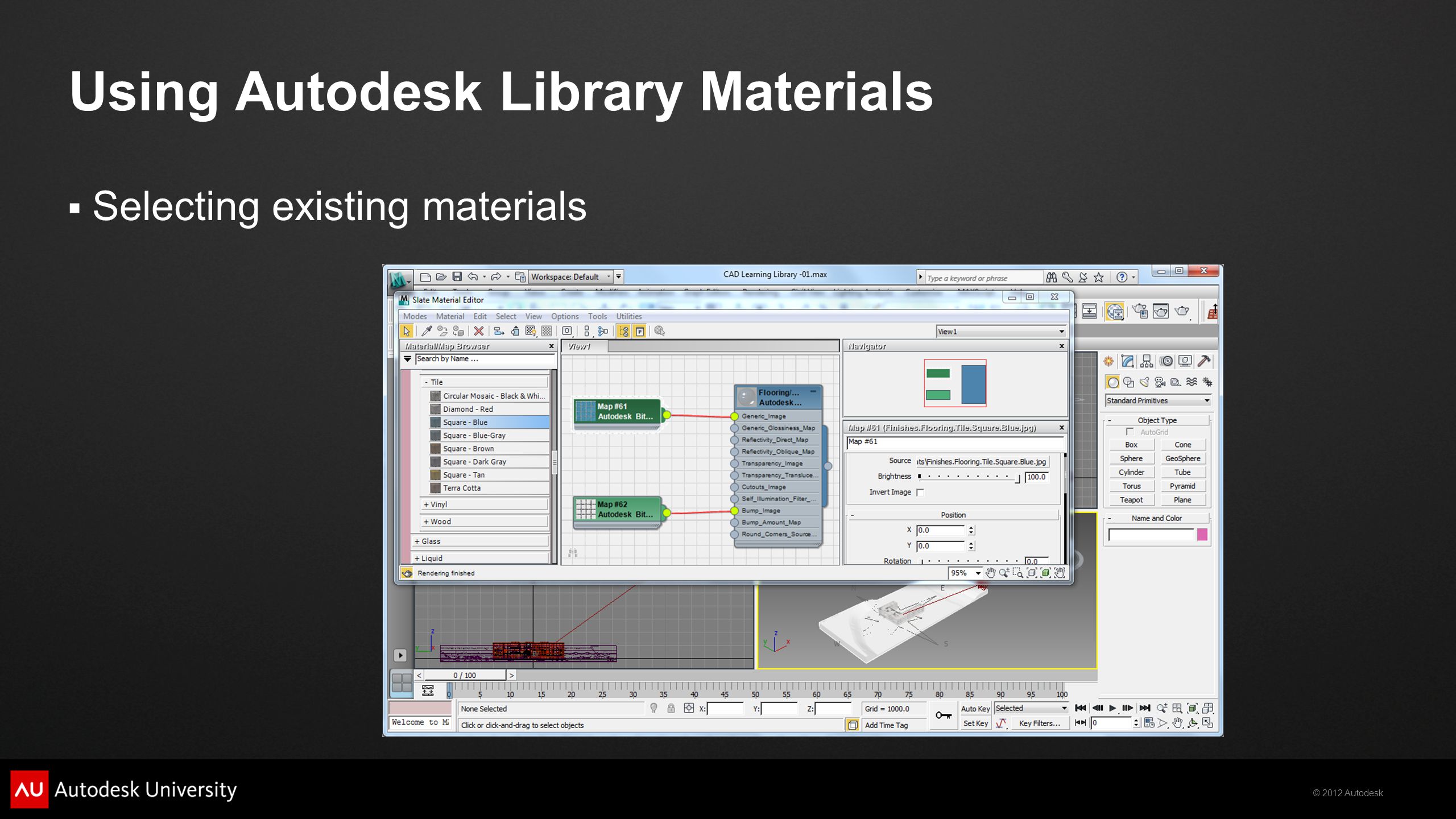Open the Workspace: Default dropdown
Viewport: 1456px width, 819px height.
pyautogui.click(x=570, y=277)
